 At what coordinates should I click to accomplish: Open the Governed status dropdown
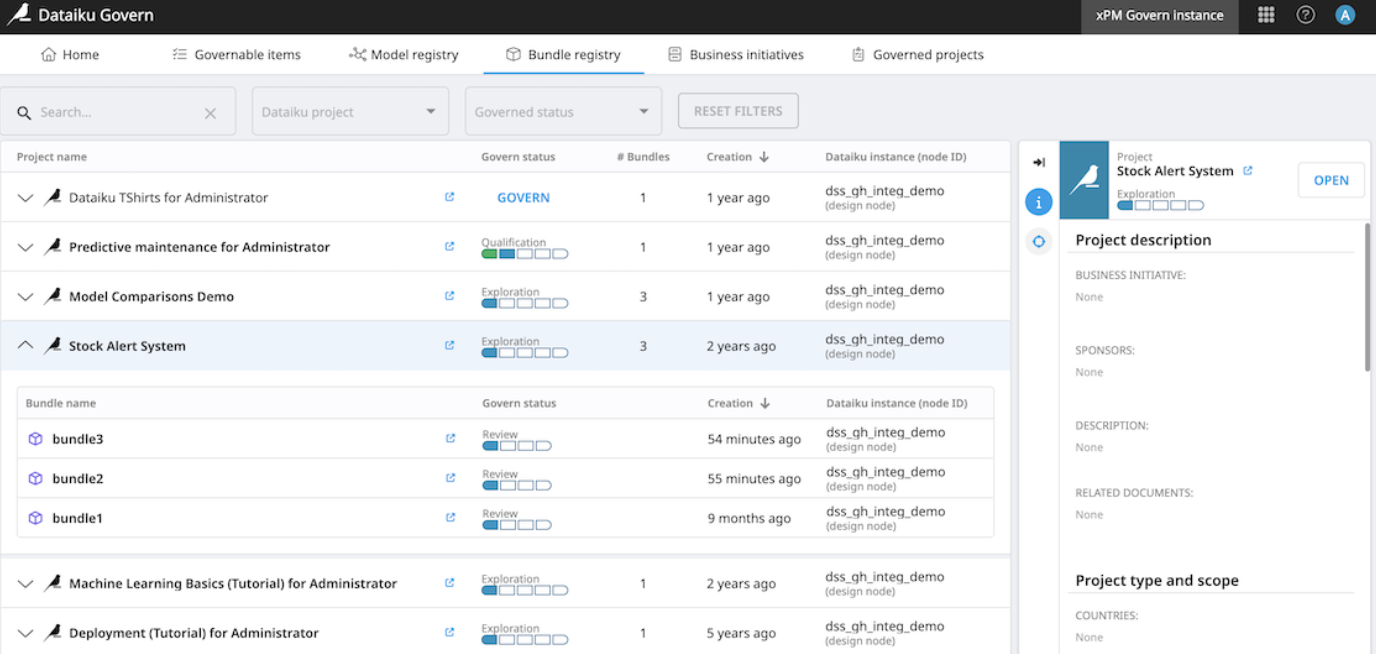563,111
